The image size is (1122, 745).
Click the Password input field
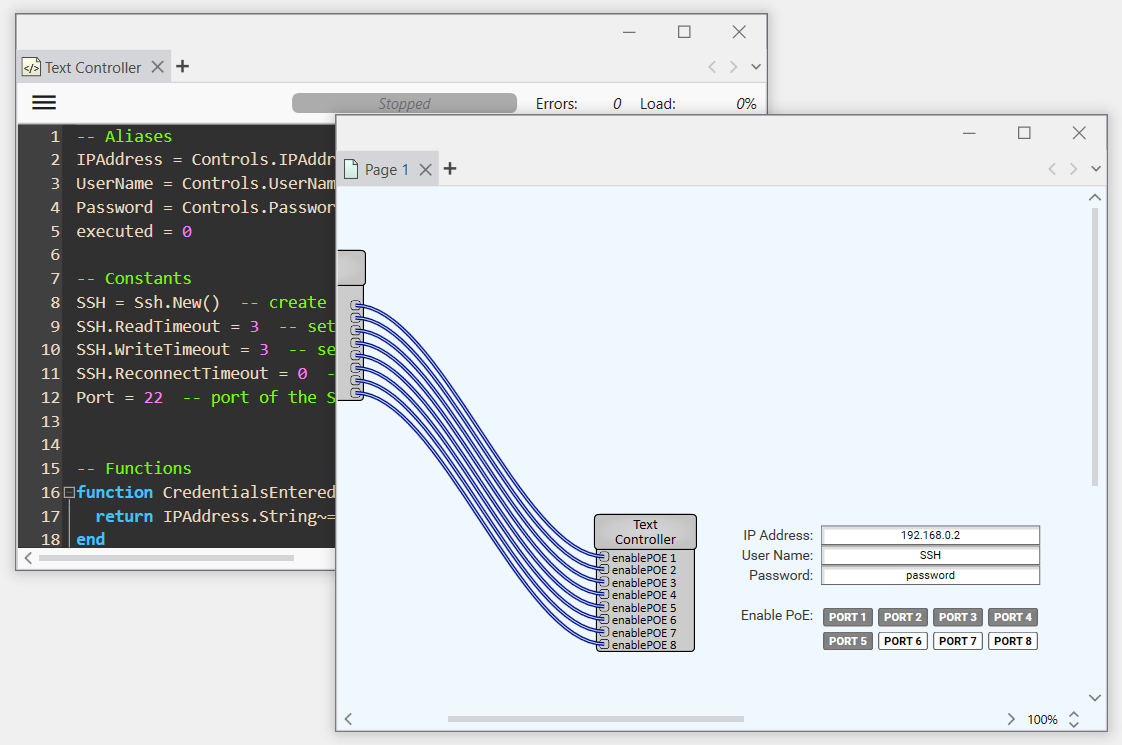pos(930,575)
